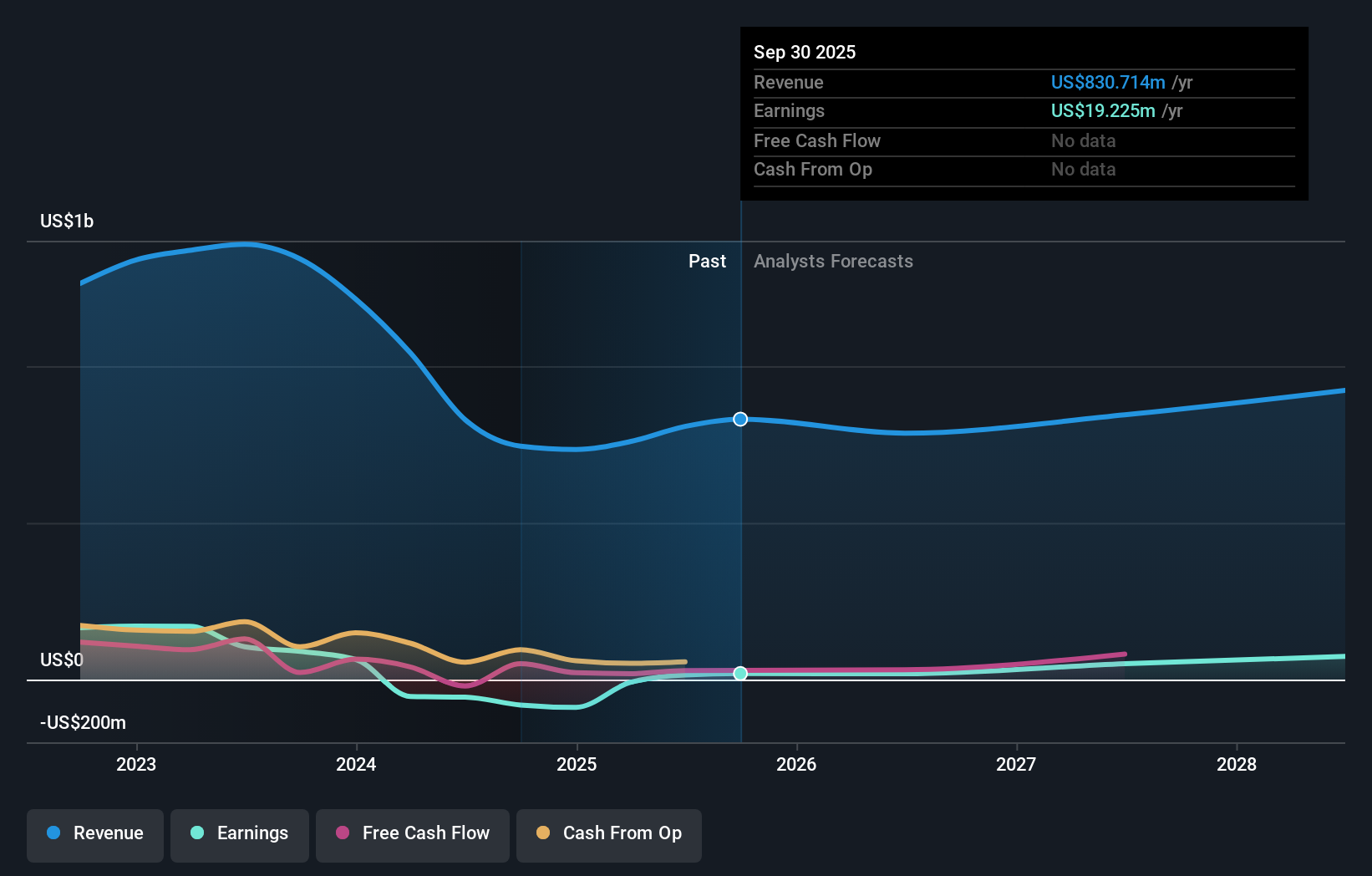1372x876 pixels.
Task: Select the Earnings data point marker on chart
Action: pos(740,673)
